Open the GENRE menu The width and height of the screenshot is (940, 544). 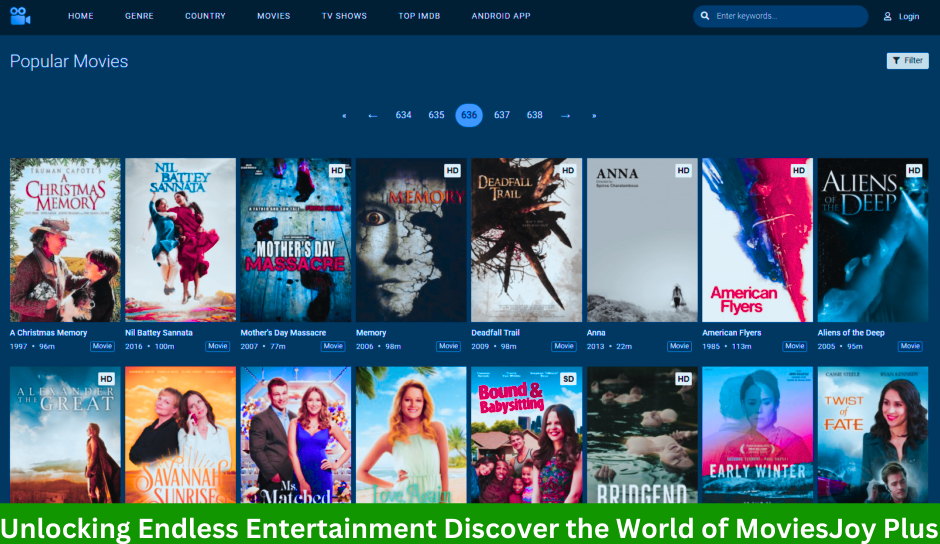click(139, 16)
